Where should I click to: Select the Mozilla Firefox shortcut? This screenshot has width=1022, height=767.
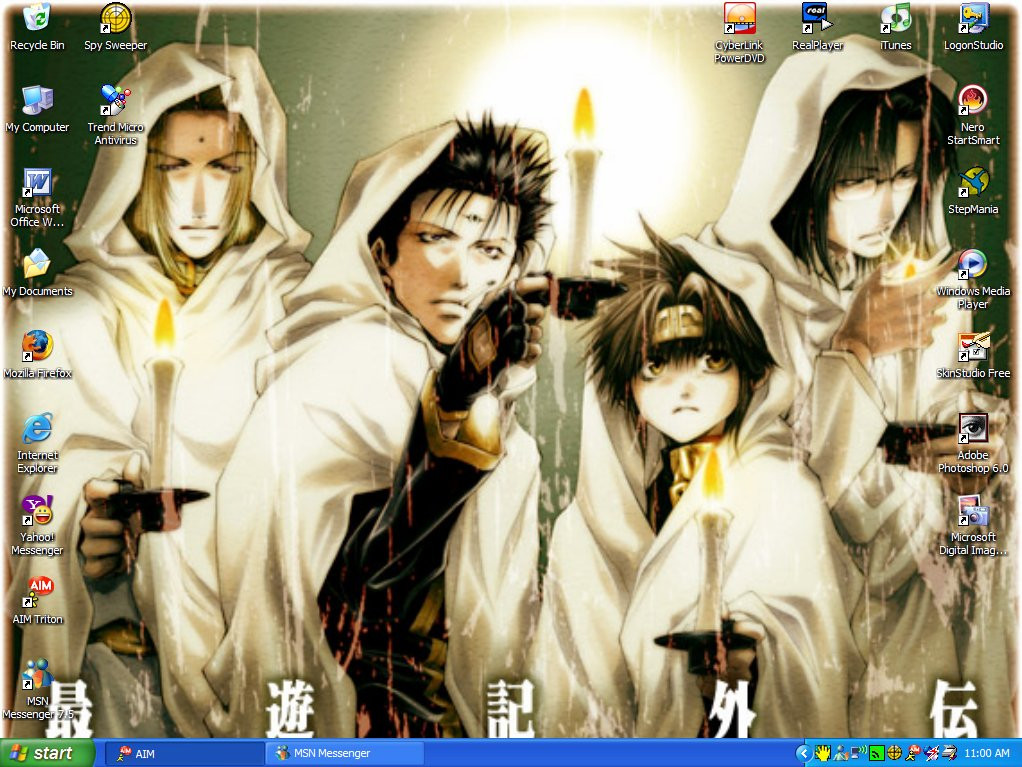click(37, 355)
